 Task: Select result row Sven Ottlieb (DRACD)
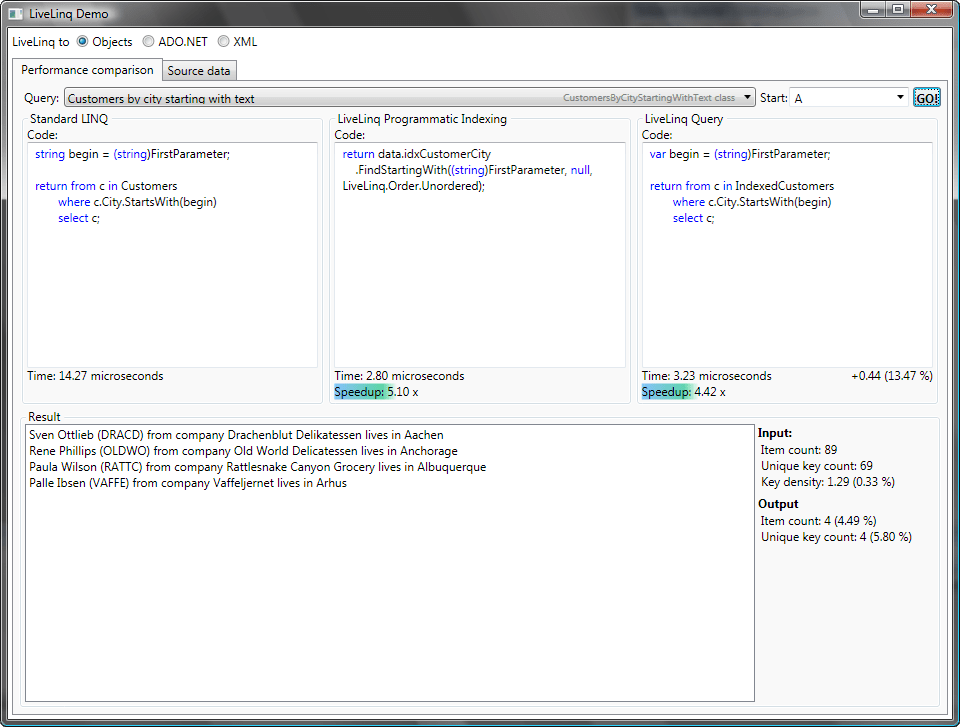coord(236,435)
